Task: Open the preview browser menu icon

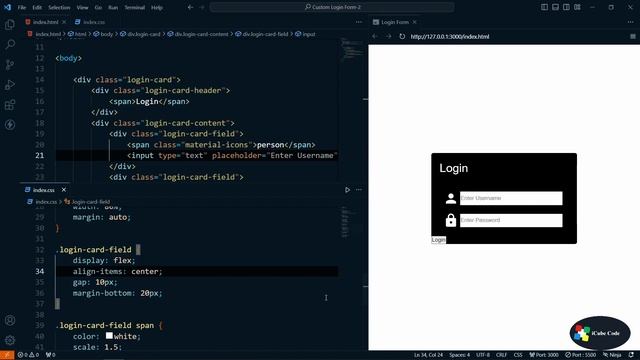Action: tap(633, 36)
